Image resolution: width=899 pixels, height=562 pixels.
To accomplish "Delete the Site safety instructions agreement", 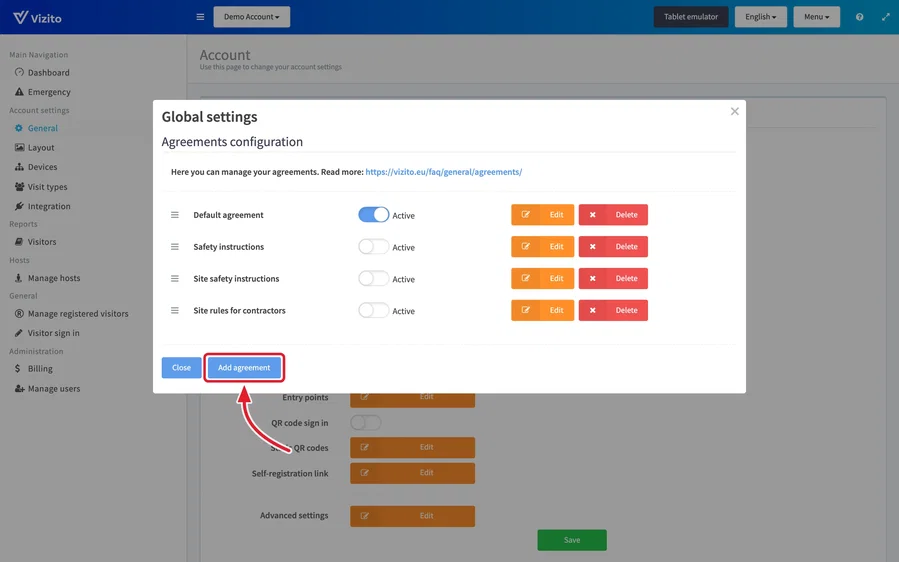I will tap(613, 278).
